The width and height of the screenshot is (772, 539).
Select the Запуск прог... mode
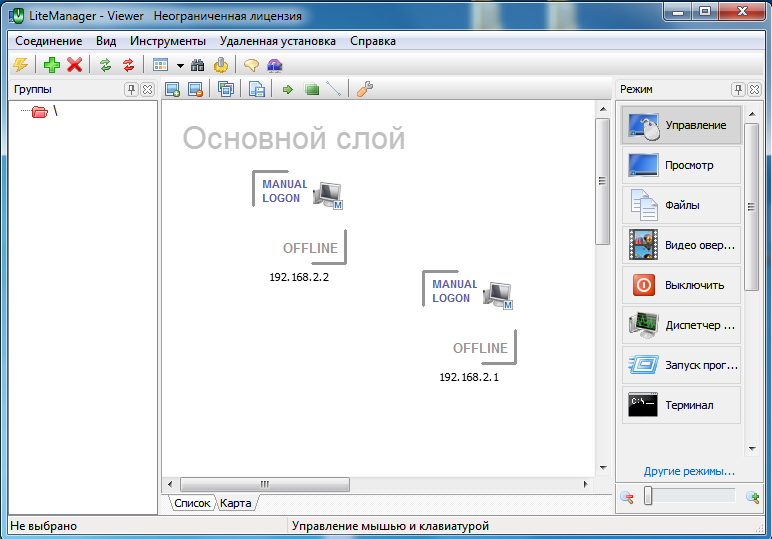pos(681,365)
